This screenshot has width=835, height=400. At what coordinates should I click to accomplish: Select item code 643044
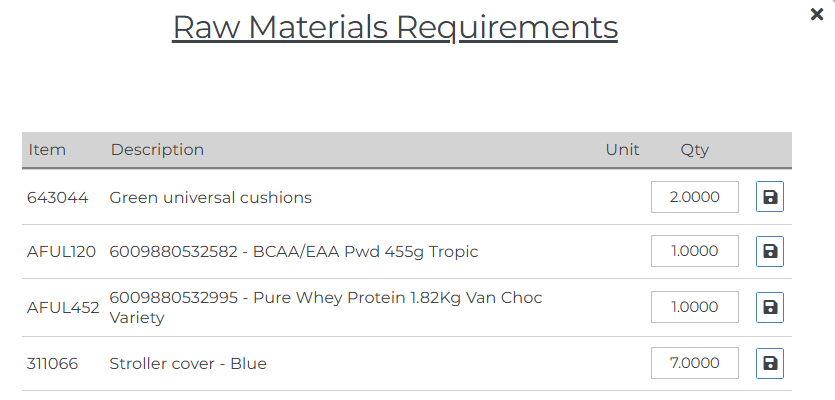tap(57, 198)
